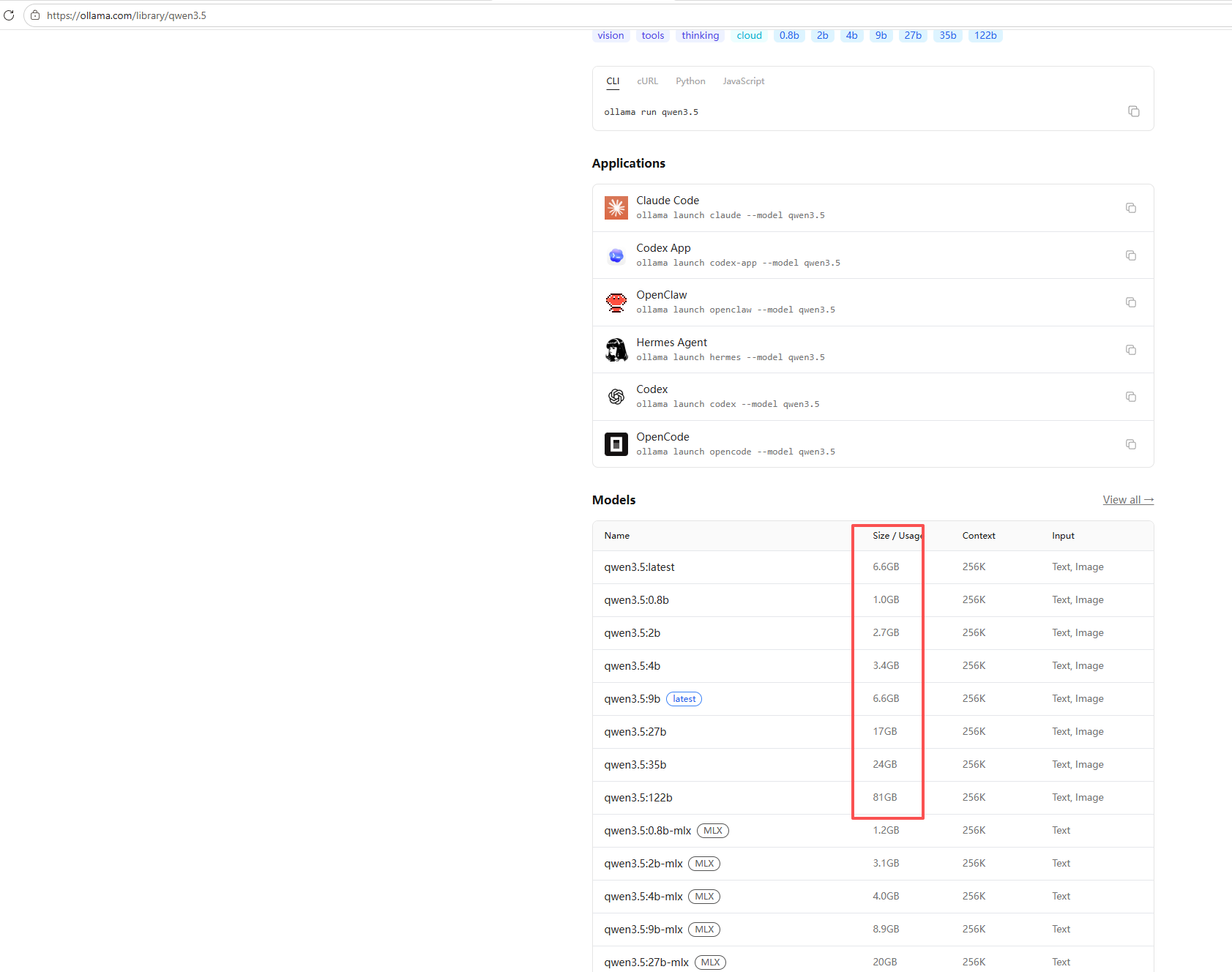Click the 81GB size value

pyautogui.click(x=884, y=798)
